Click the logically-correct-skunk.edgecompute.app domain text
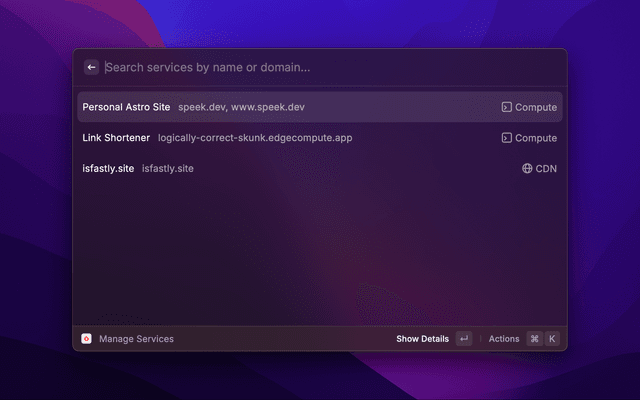Viewport: 640px width, 400px height. click(255, 138)
